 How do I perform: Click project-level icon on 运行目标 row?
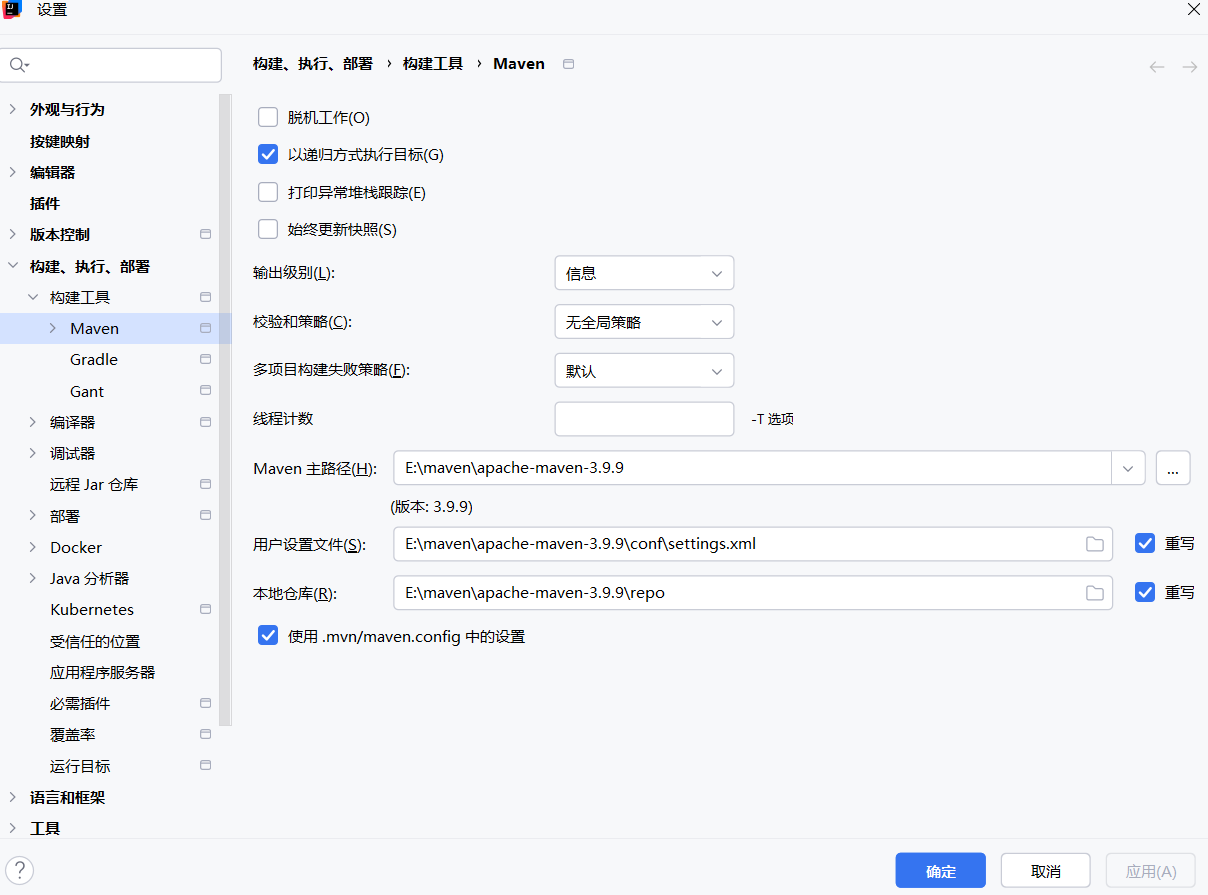[206, 765]
